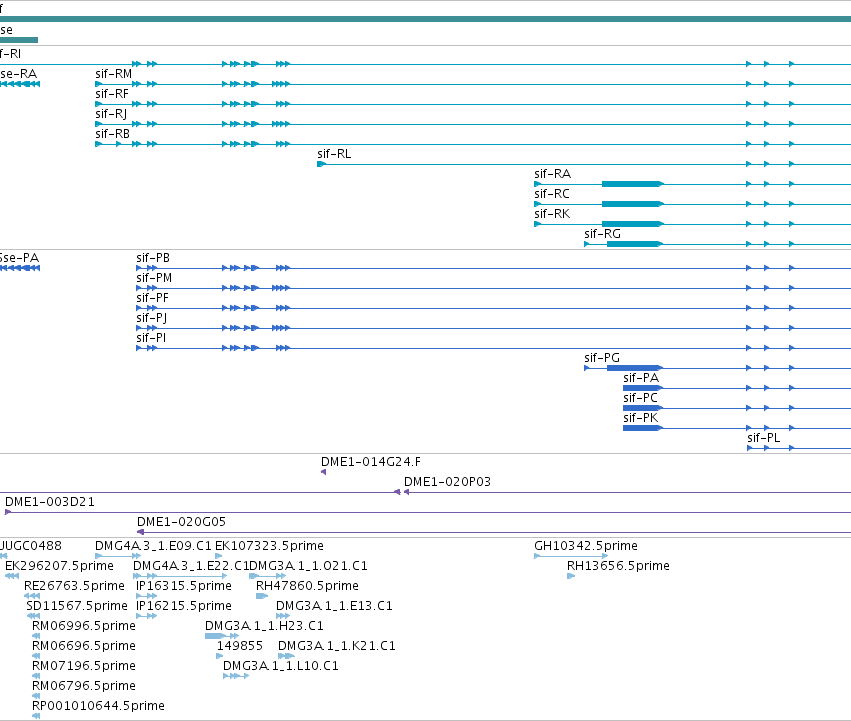Select the sif-RL transcript label
This screenshot has width=851, height=721.
[334, 154]
